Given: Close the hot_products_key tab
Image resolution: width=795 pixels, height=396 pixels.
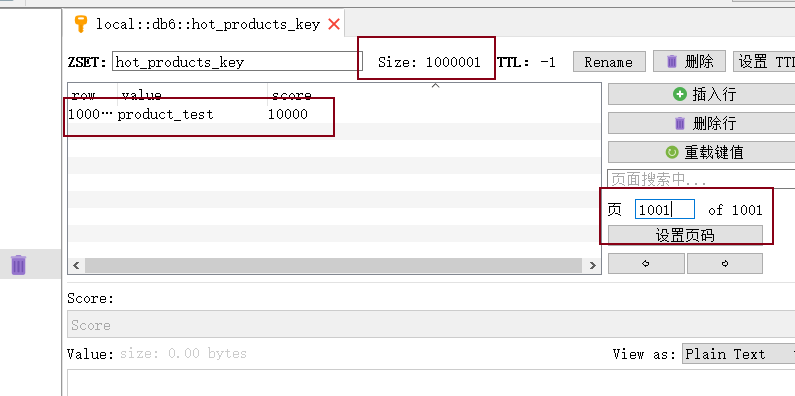Looking at the screenshot, I should (x=334, y=24).
